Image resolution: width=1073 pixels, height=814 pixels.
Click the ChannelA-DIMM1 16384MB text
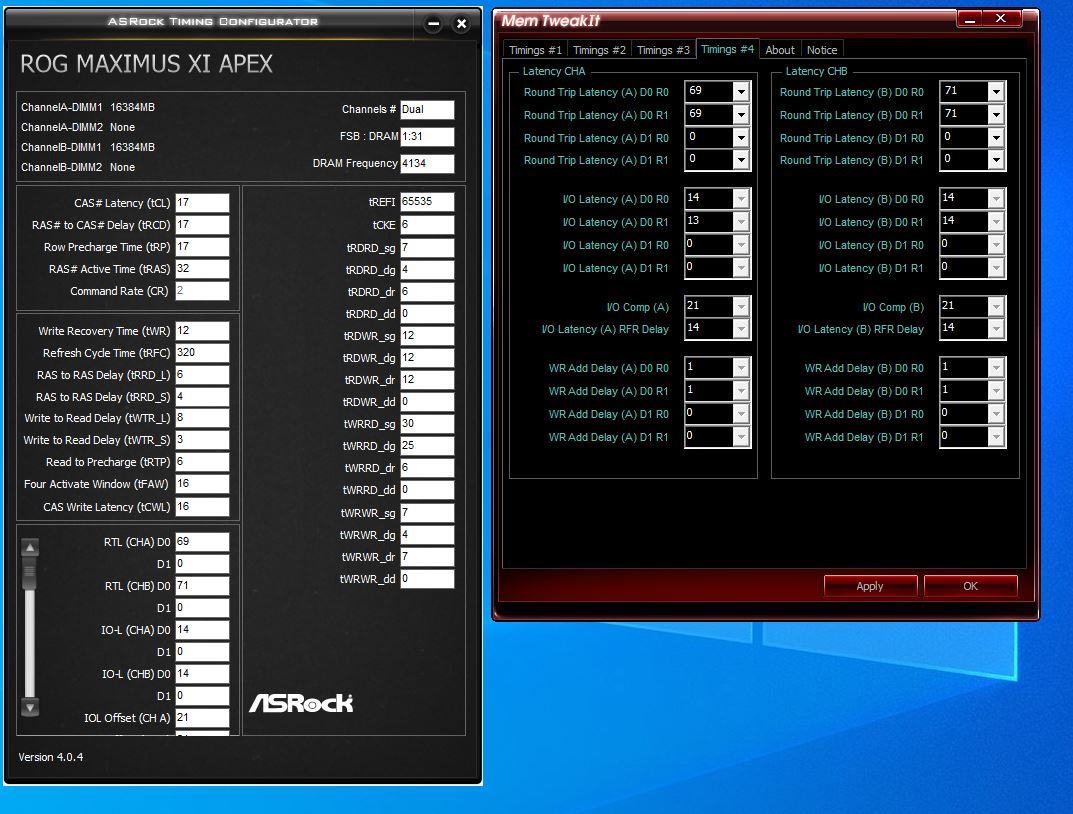(x=88, y=107)
